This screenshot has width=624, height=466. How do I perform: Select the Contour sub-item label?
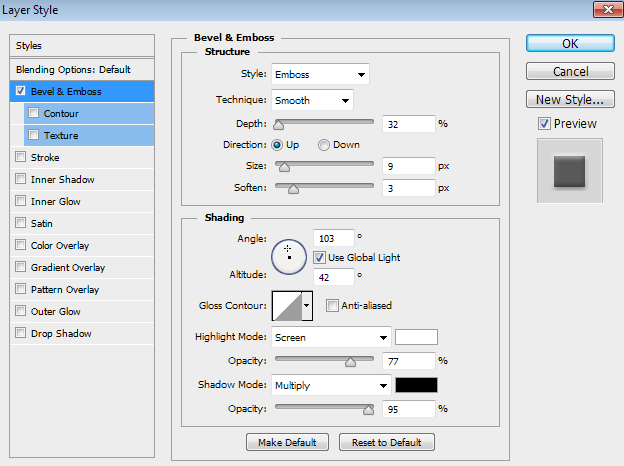coord(61,113)
